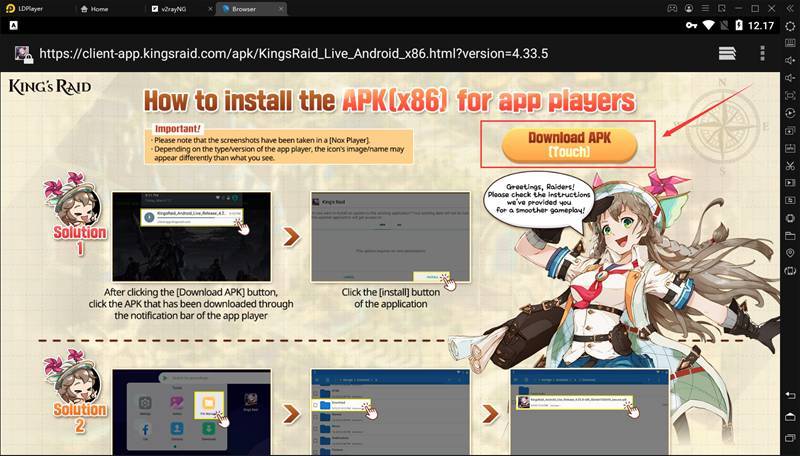Take a screenshot with scissors icon
The width and height of the screenshot is (800, 456).
tap(790, 165)
